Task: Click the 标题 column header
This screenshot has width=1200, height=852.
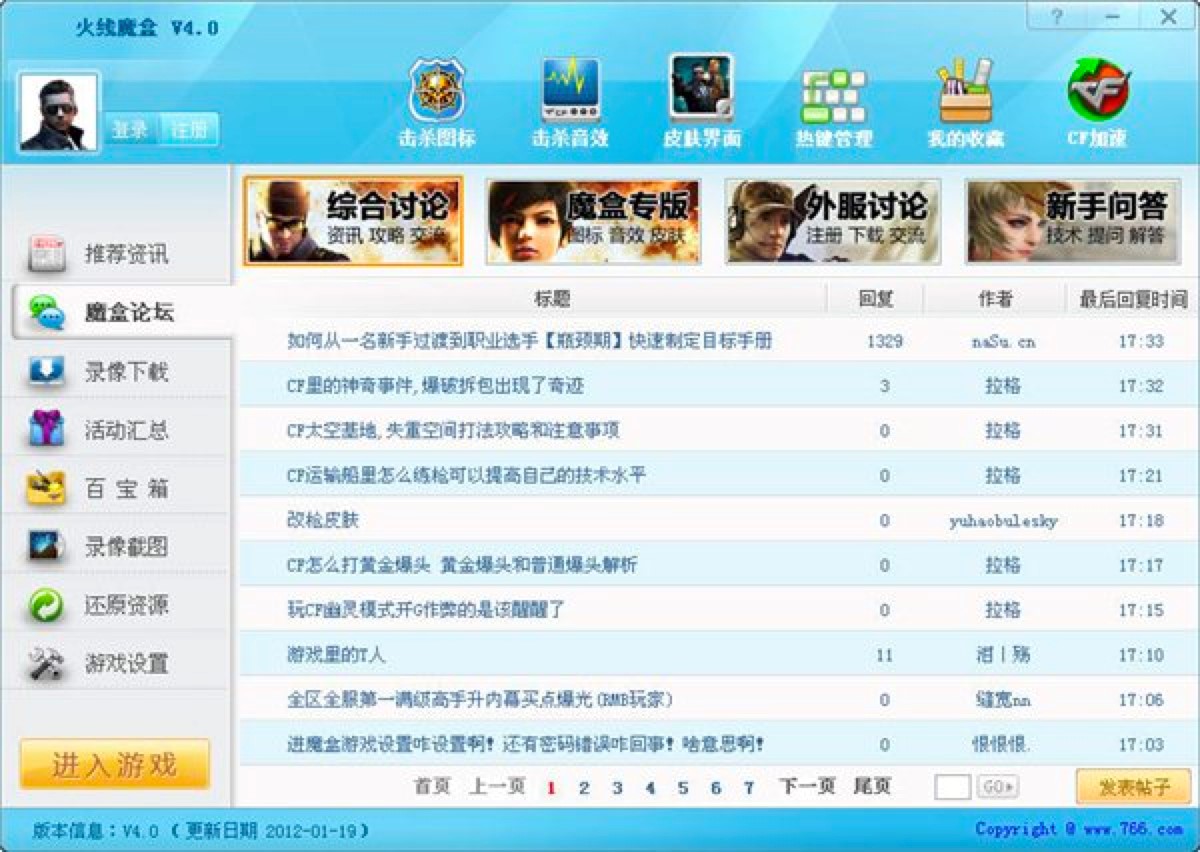Action: tap(552, 299)
